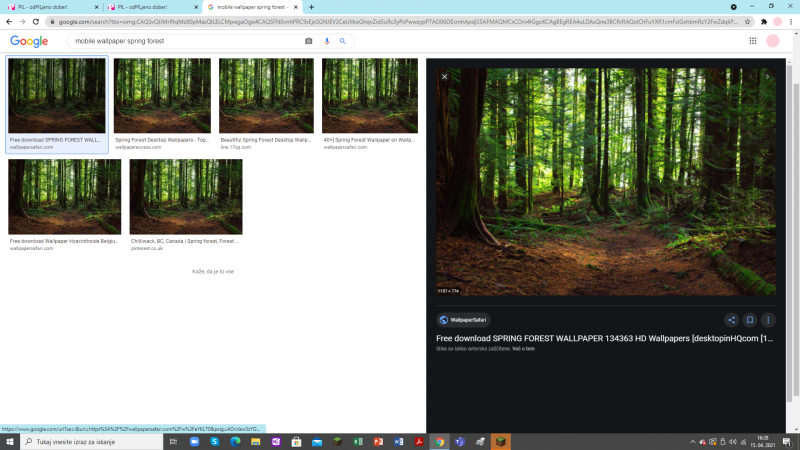Open a new browser tab
Image resolution: width=800 pixels, height=450 pixels.
click(x=311, y=7)
